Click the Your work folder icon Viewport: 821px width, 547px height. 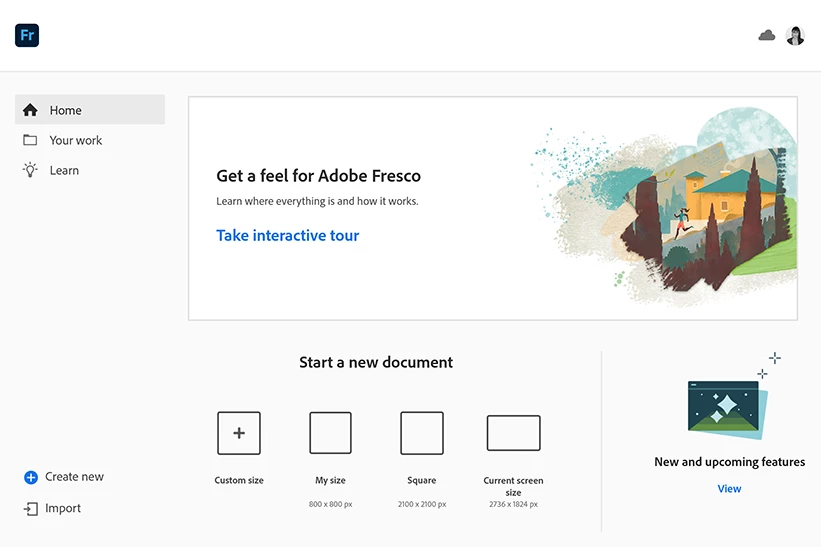[30, 140]
